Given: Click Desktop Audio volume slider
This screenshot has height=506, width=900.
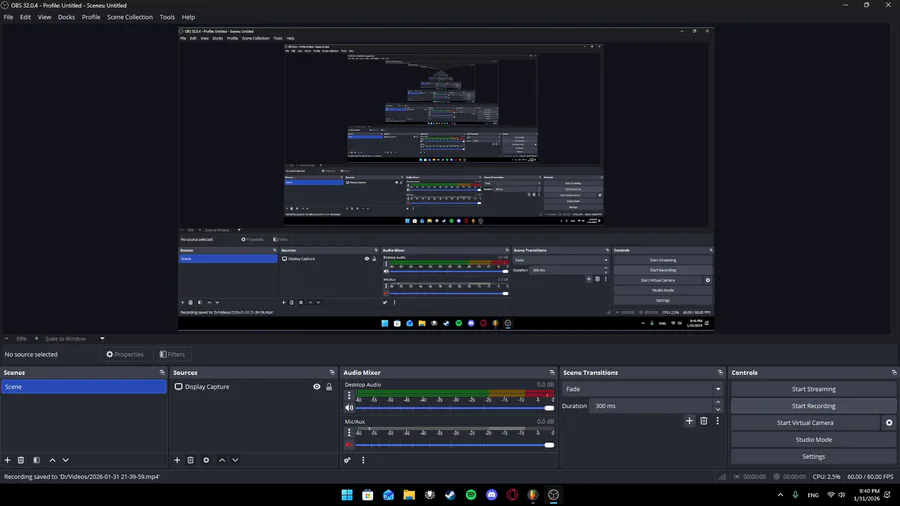Looking at the screenshot, I should pyautogui.click(x=455, y=408).
